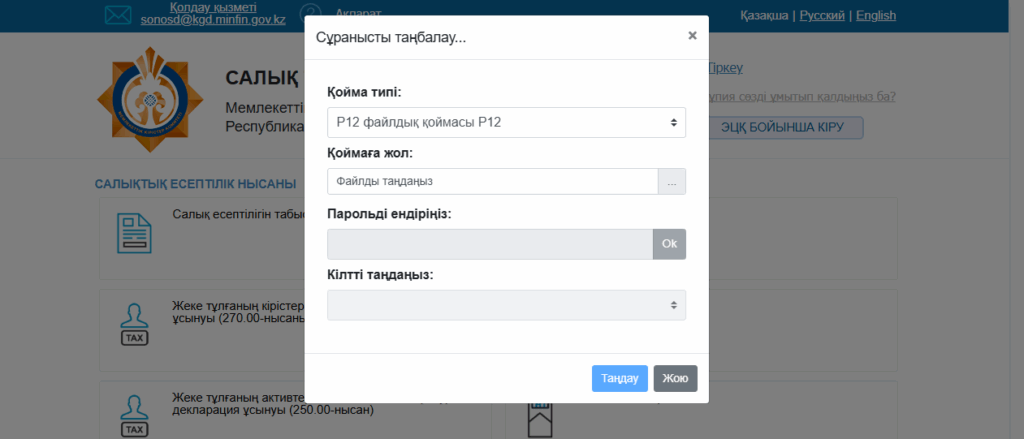The image size is (1024, 439).
Task: Click the tax committee emblem logo
Action: 145,100
